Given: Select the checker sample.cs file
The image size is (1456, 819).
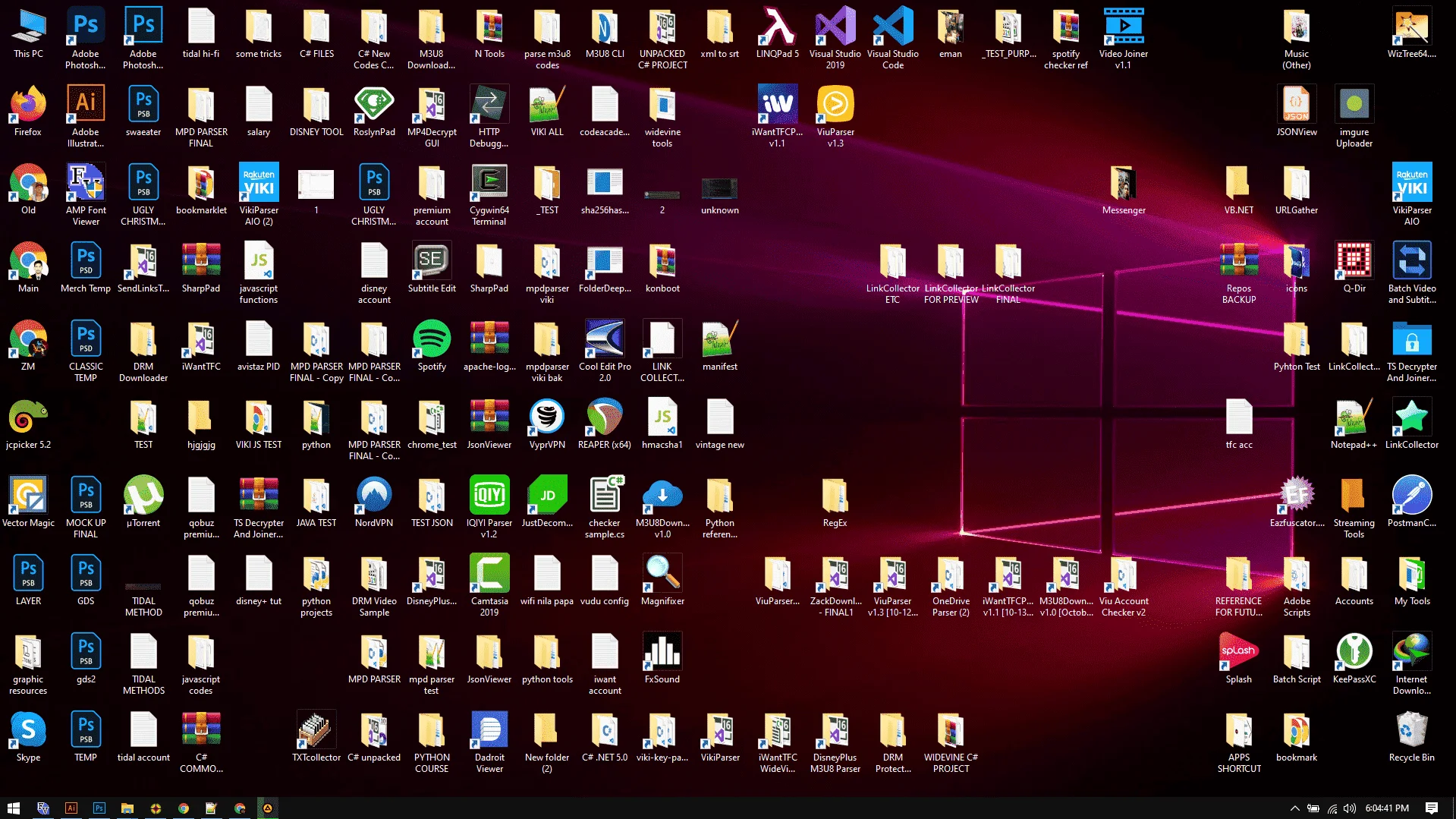Looking at the screenshot, I should (x=605, y=508).
